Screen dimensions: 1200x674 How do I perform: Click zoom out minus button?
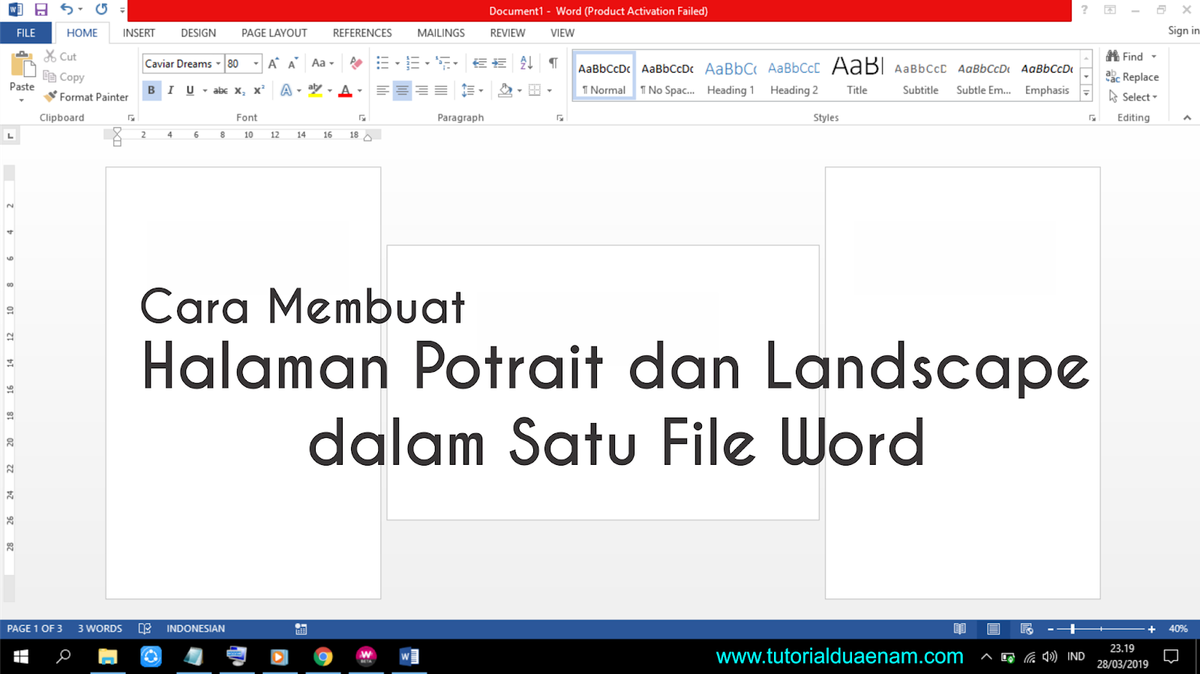(x=1050, y=629)
